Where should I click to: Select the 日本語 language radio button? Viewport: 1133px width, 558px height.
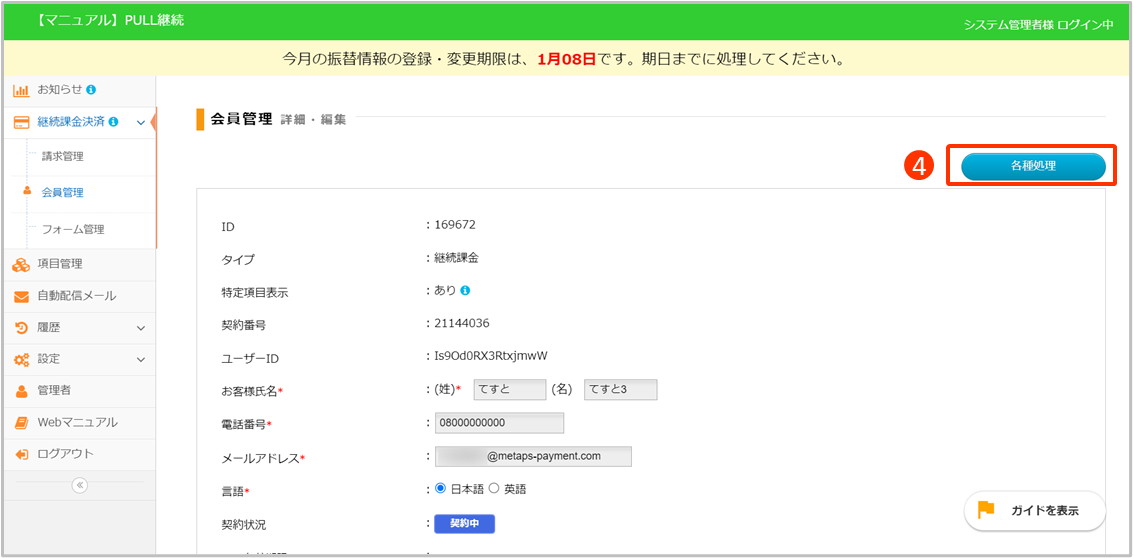coord(440,489)
